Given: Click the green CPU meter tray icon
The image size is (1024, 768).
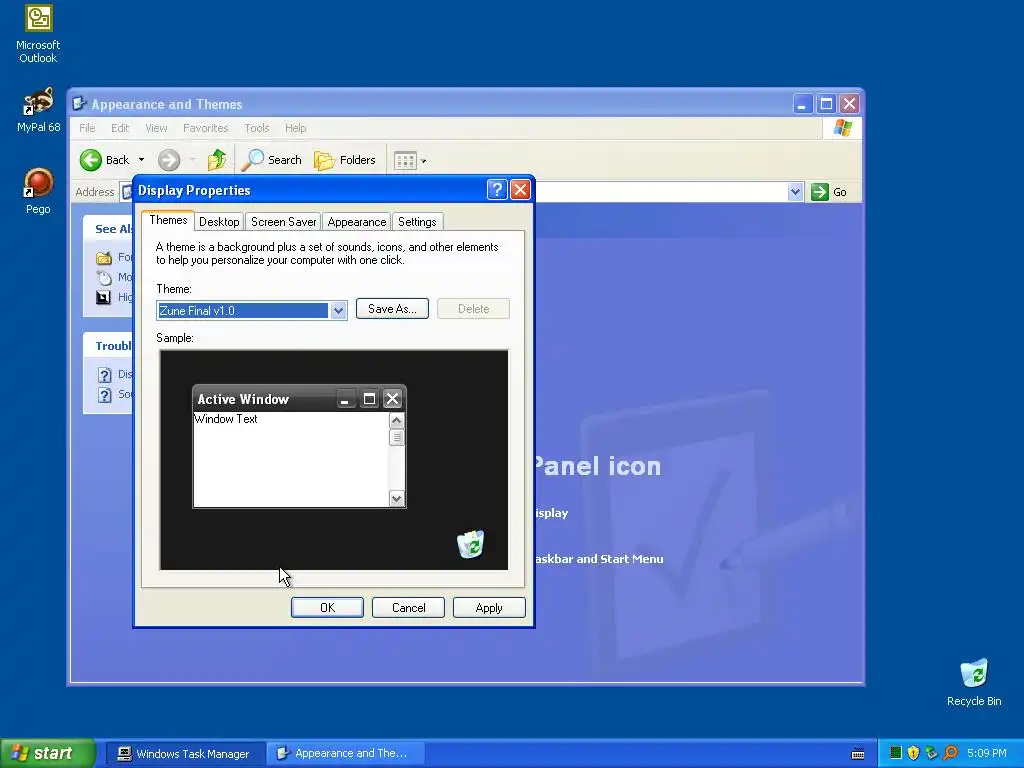Looking at the screenshot, I should (896, 753).
